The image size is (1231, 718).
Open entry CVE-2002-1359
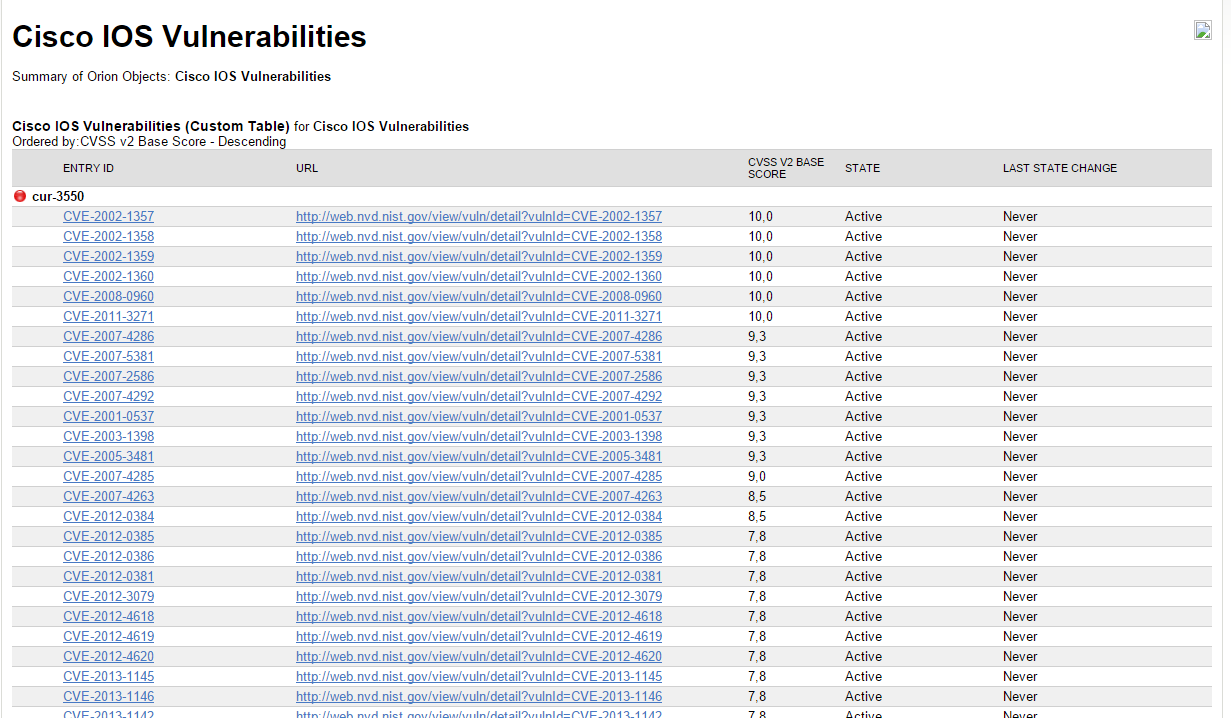point(108,256)
